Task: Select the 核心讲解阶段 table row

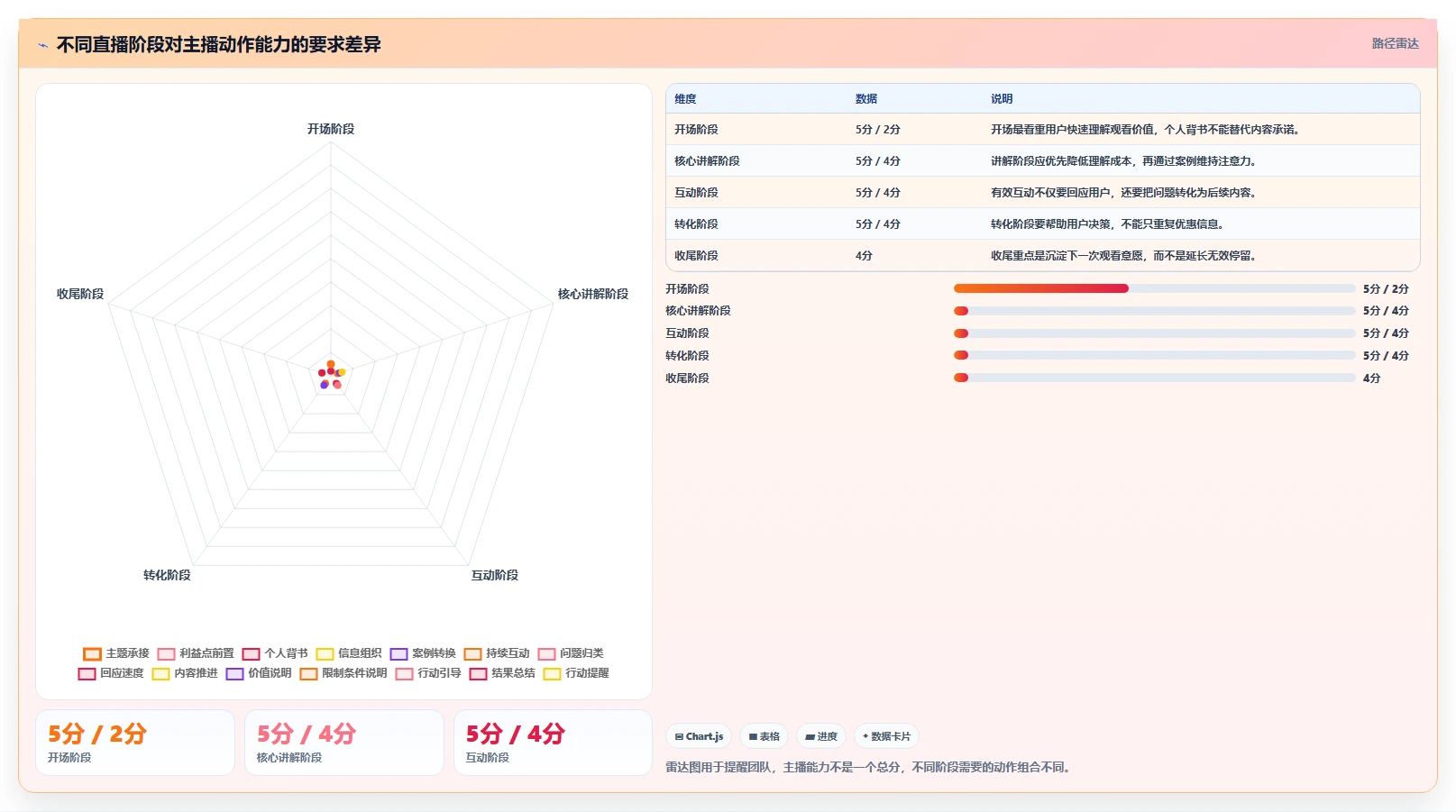Action: 1043,161
